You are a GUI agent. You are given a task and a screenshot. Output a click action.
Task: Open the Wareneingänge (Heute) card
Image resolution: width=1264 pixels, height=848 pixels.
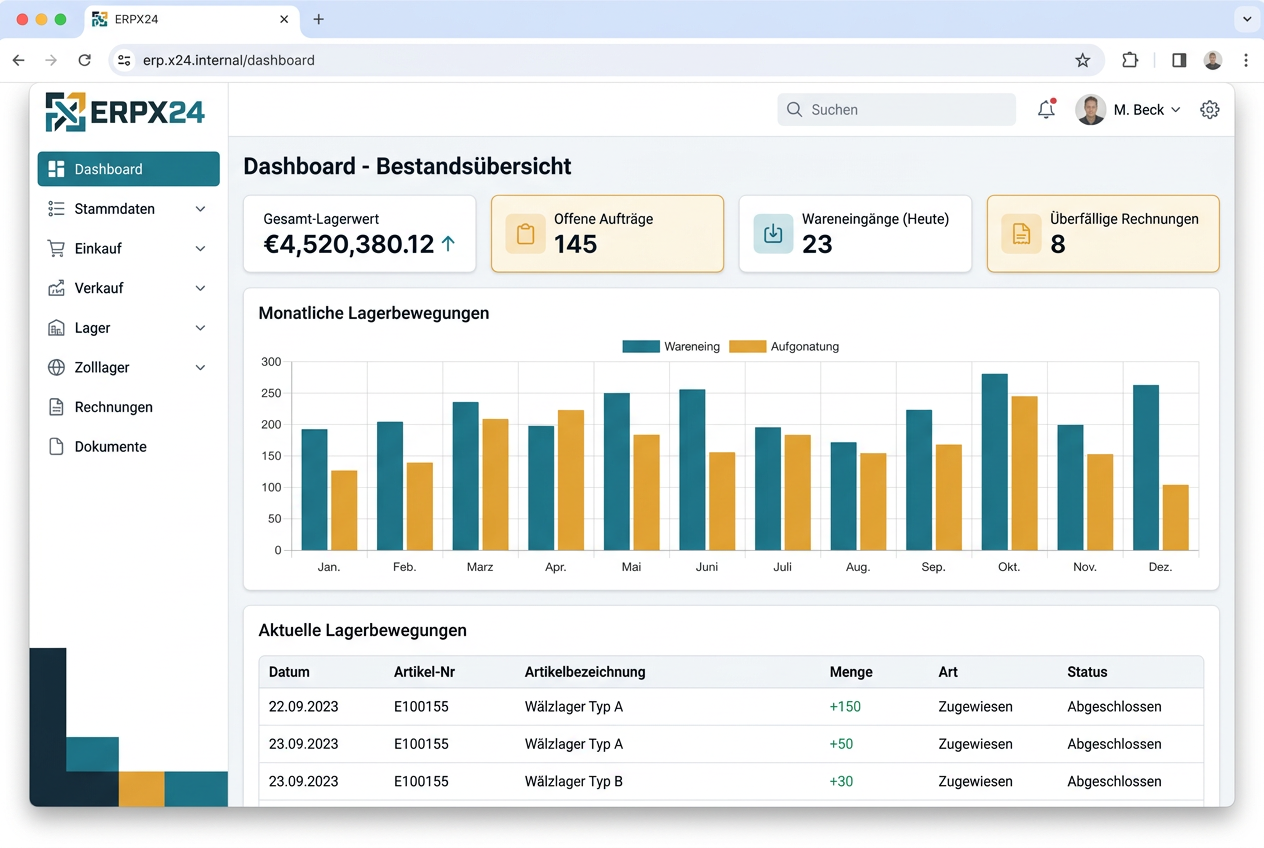[x=855, y=234]
